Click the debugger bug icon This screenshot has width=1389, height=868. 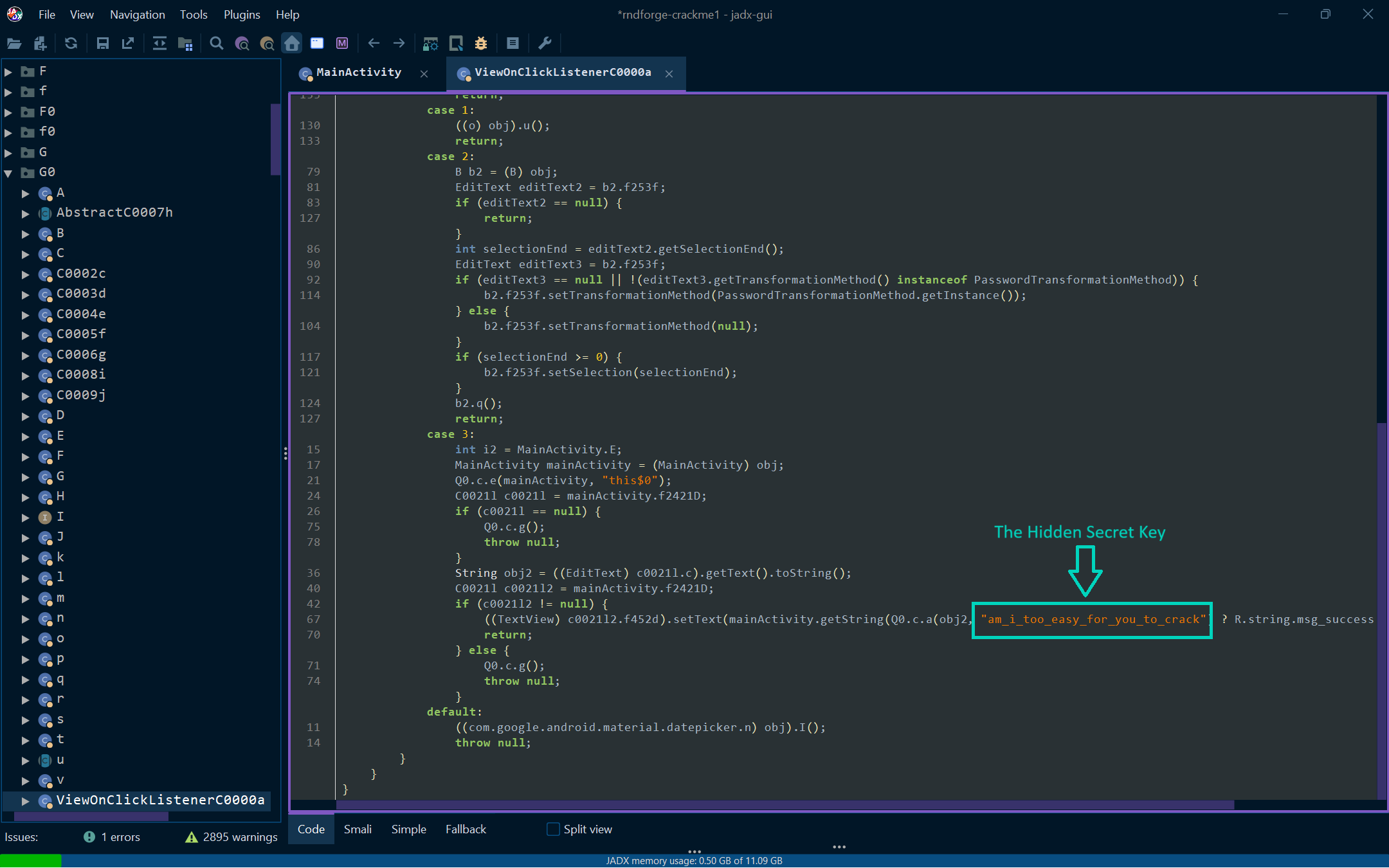tap(481, 43)
